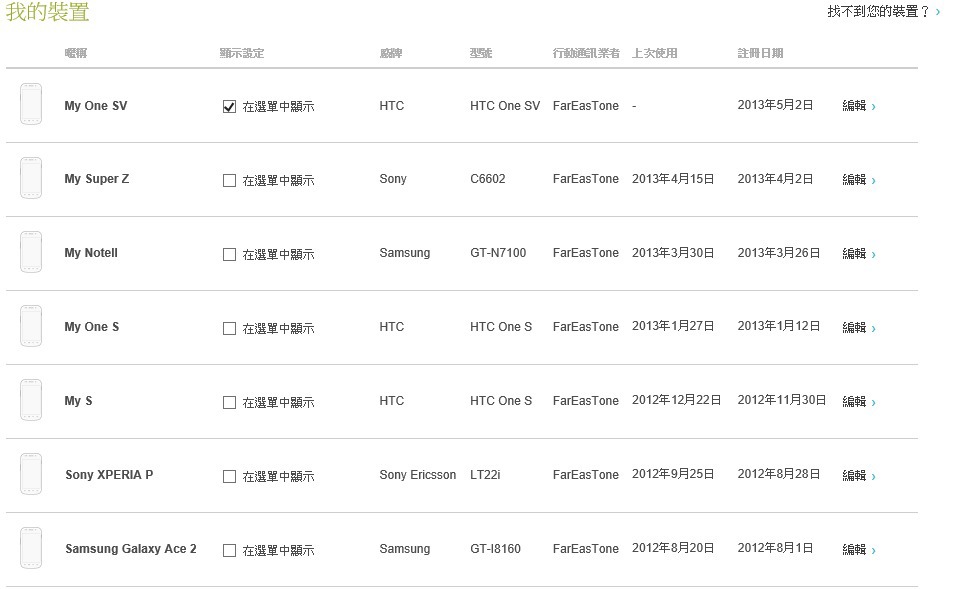Toggle show-in-menu checkbox in My S row
The image size is (954, 589).
(x=229, y=402)
